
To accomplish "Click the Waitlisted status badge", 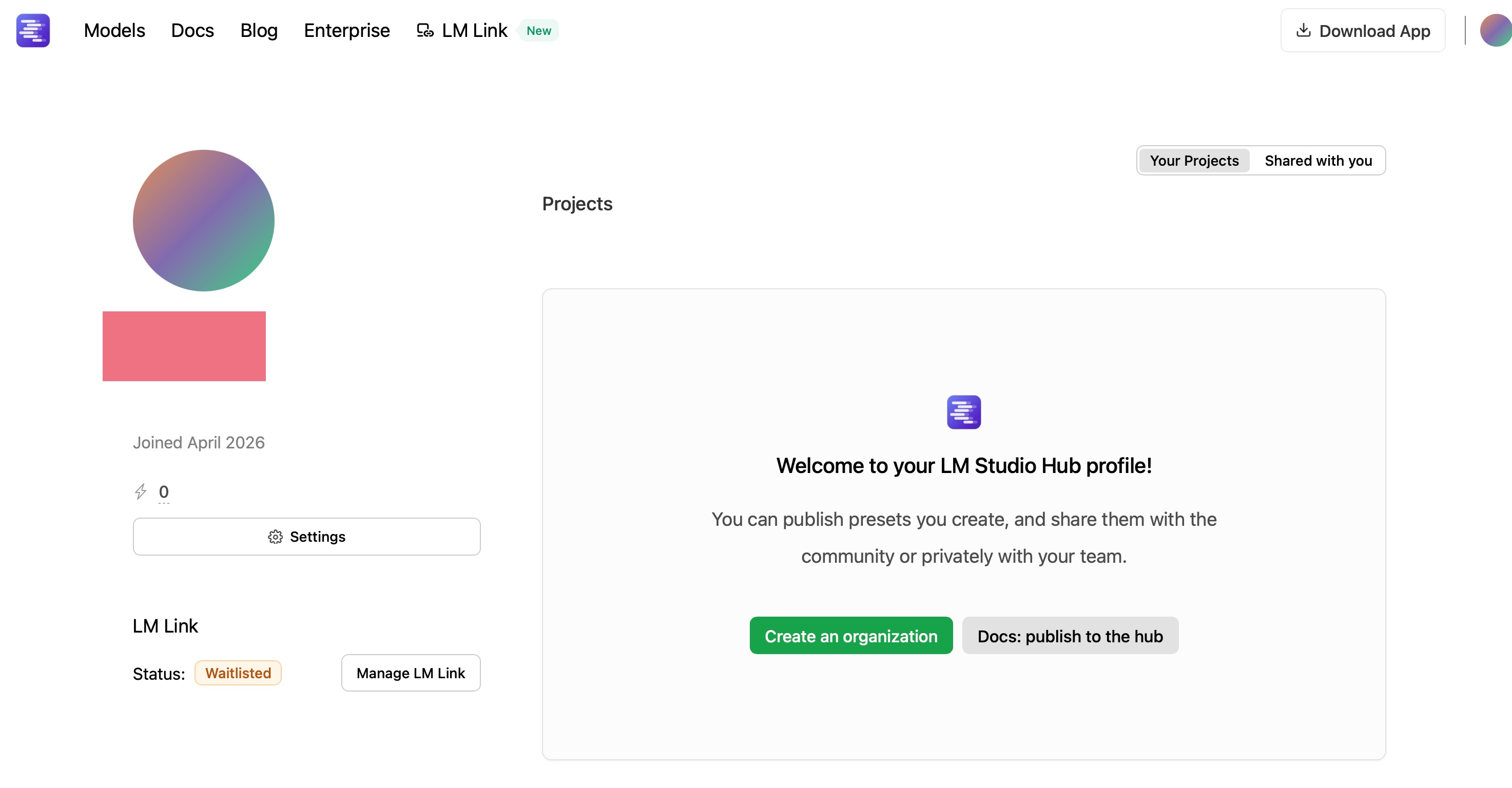I will pyautogui.click(x=238, y=673).
